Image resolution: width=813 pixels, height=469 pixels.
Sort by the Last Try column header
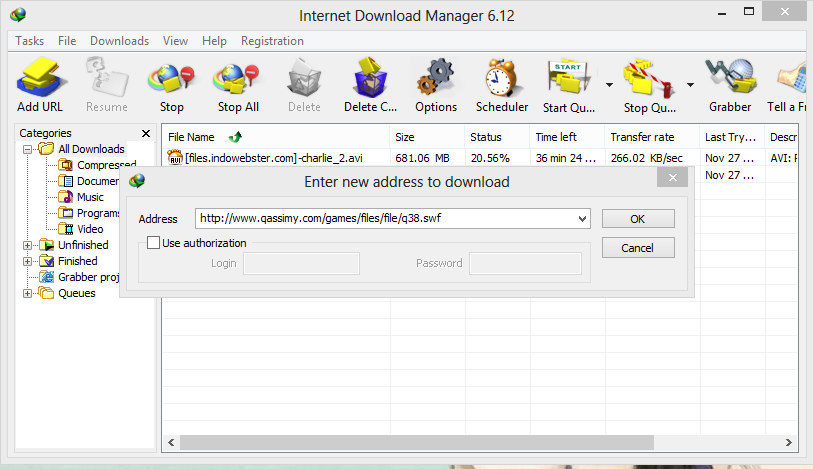click(x=732, y=137)
